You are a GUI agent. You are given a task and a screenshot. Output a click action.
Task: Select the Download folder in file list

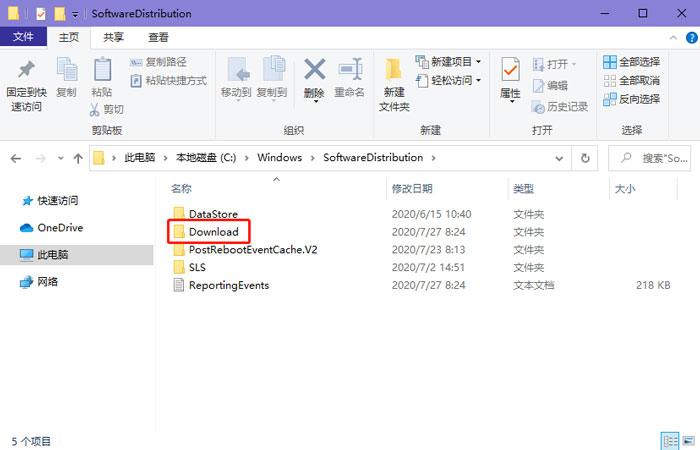[213, 232]
